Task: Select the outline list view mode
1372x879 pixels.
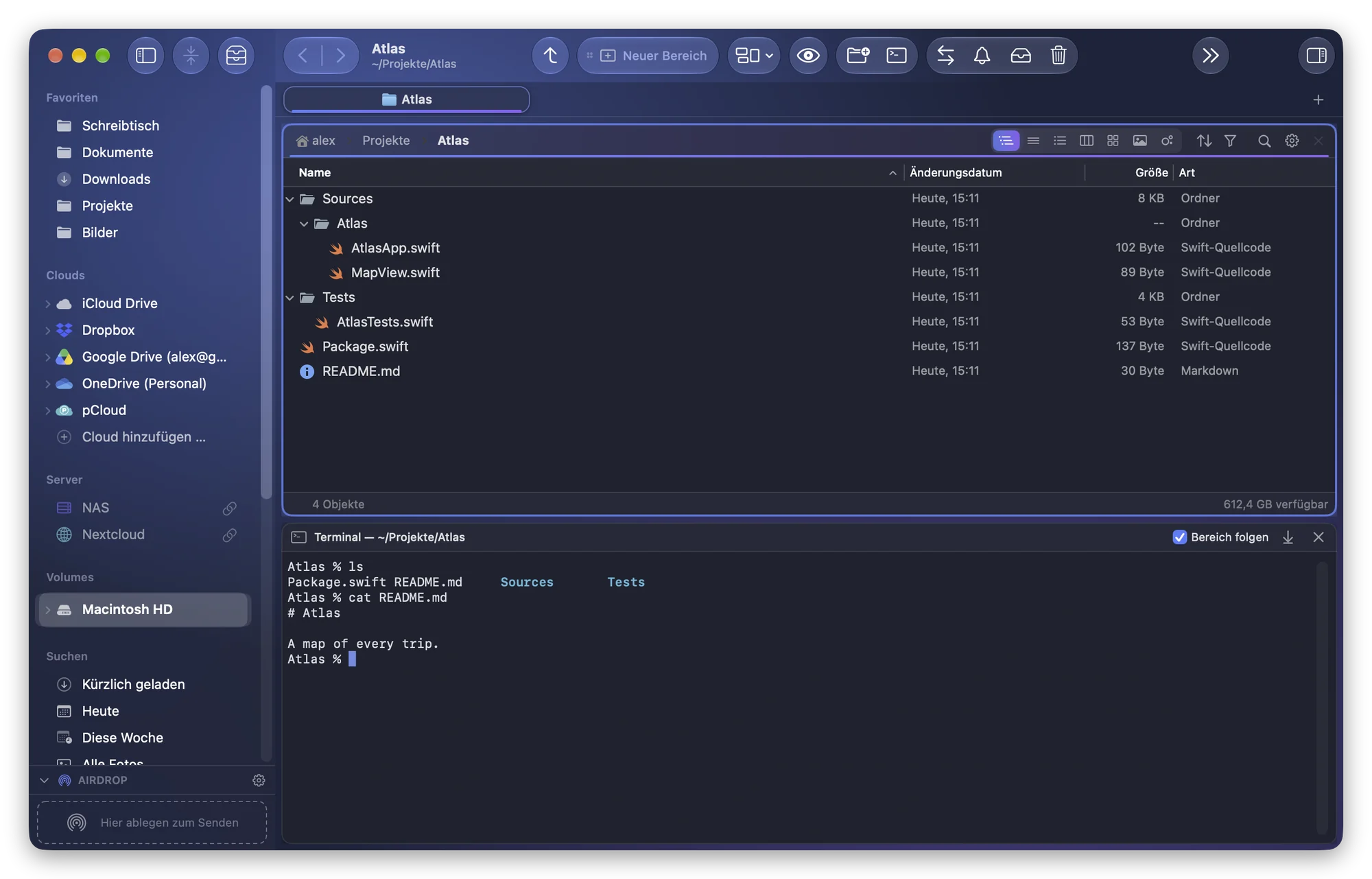Action: tap(1006, 141)
